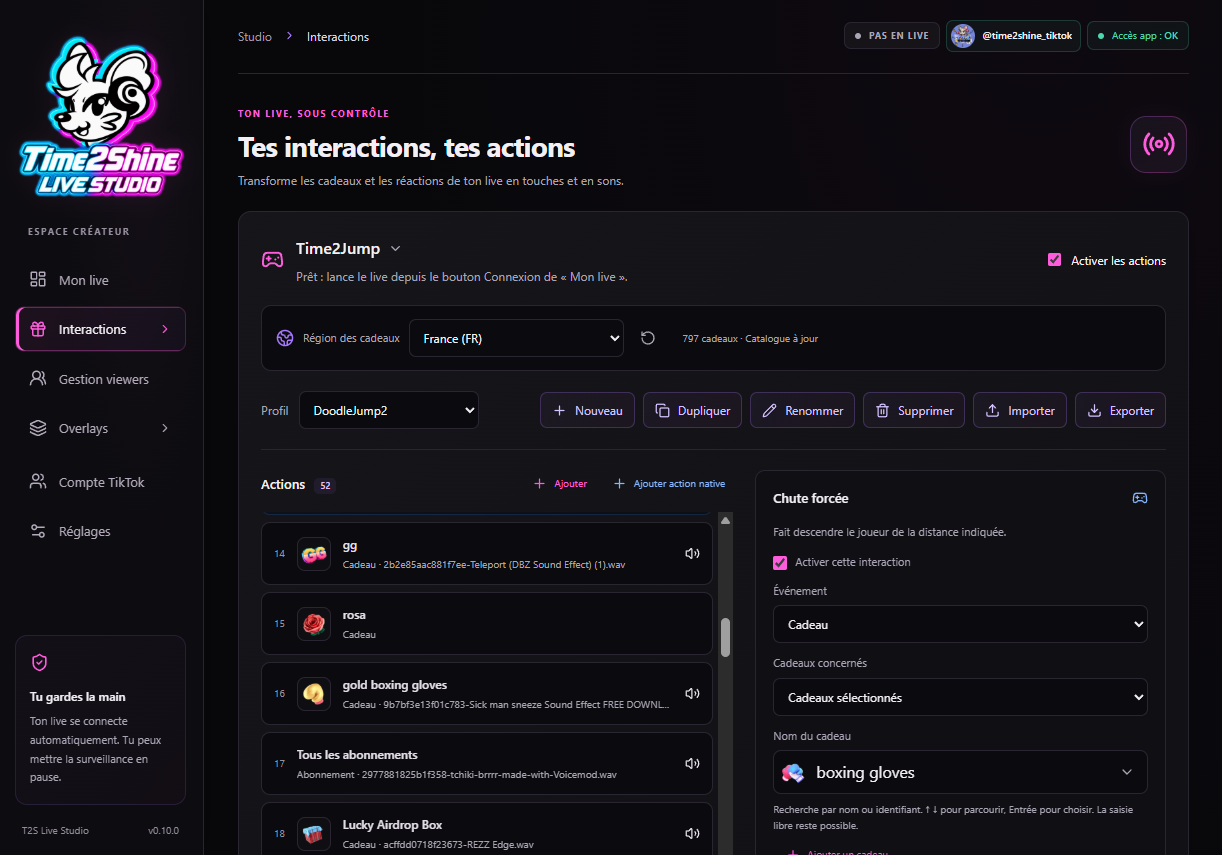Click the Gestion viewers people icon
This screenshot has height=855, width=1222.
(38, 379)
